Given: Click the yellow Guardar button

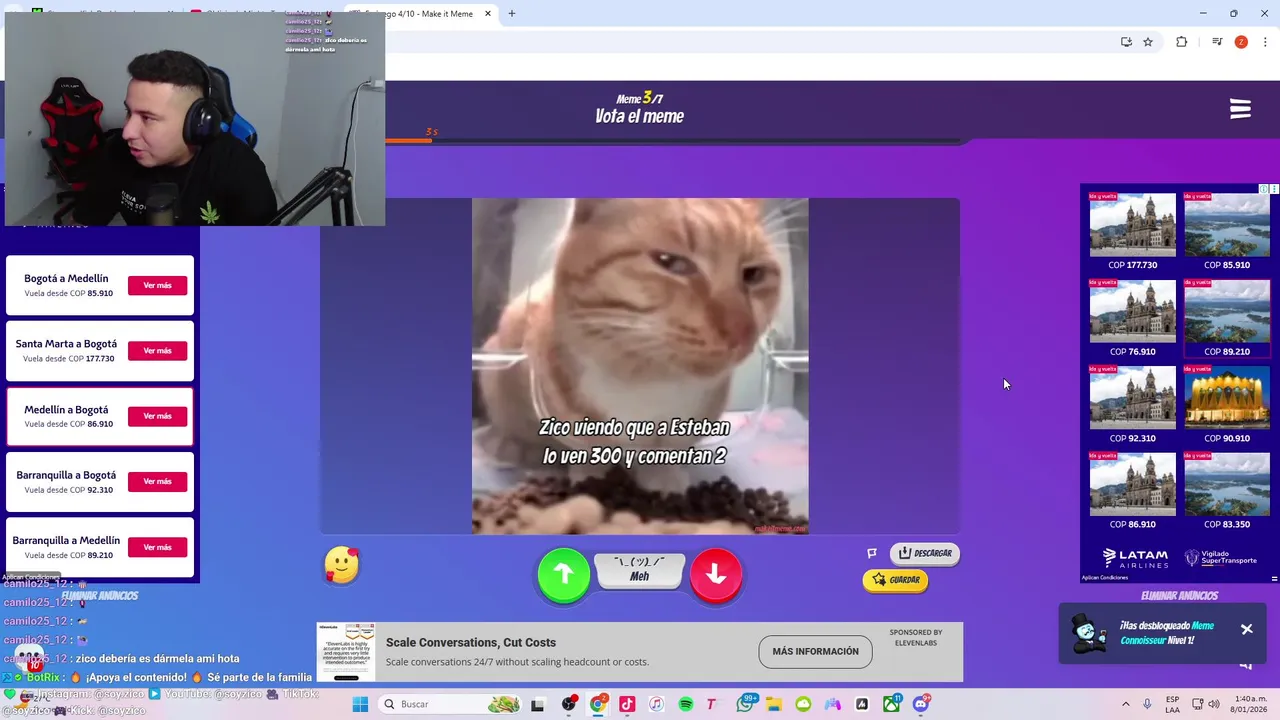Looking at the screenshot, I should click(x=895, y=580).
